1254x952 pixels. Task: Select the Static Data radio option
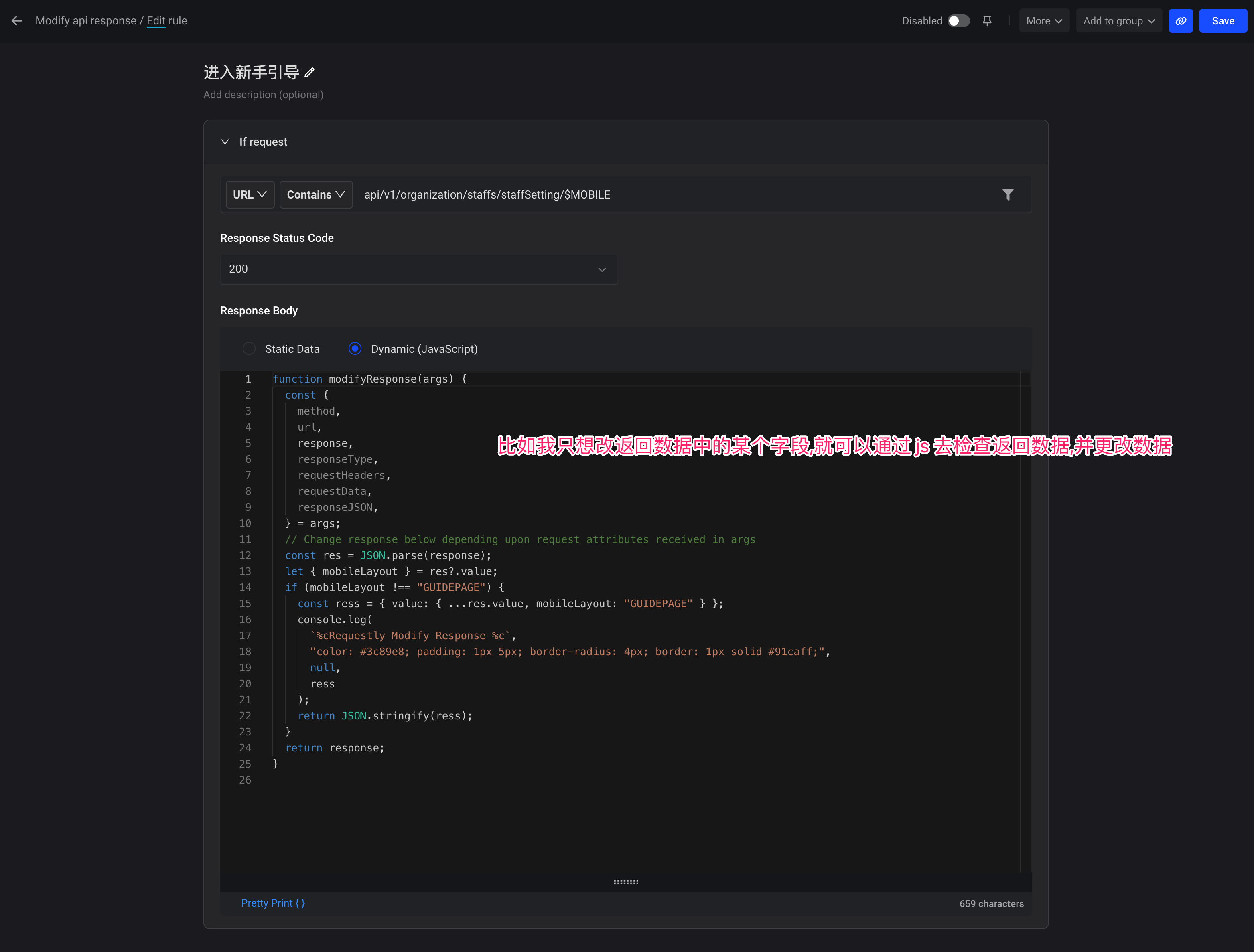coord(250,349)
